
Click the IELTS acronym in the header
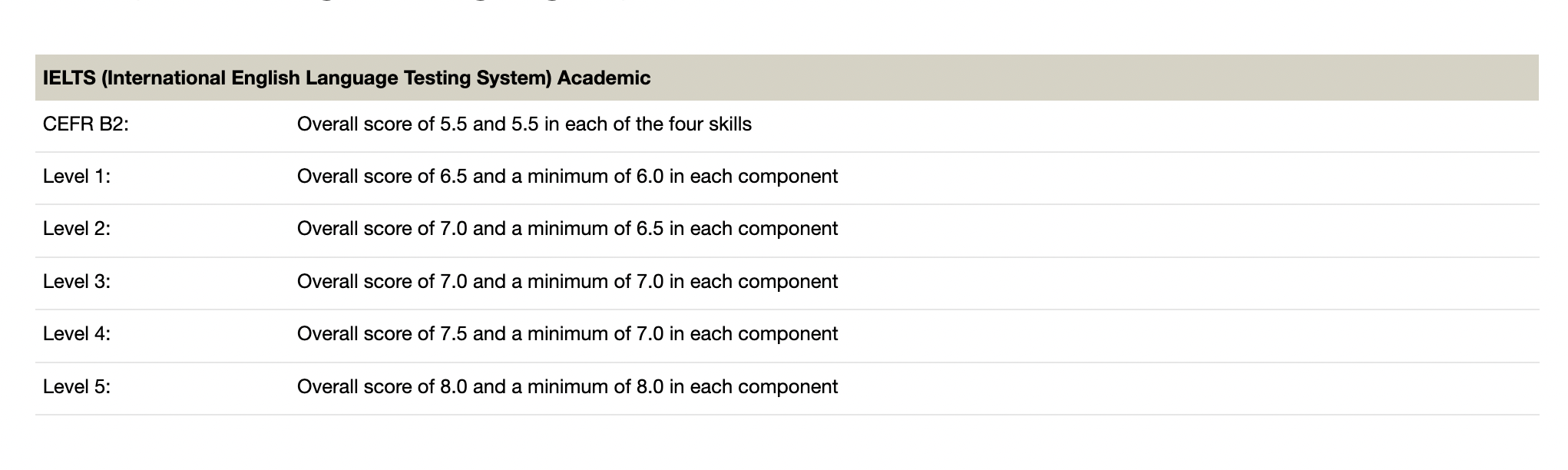click(x=69, y=78)
